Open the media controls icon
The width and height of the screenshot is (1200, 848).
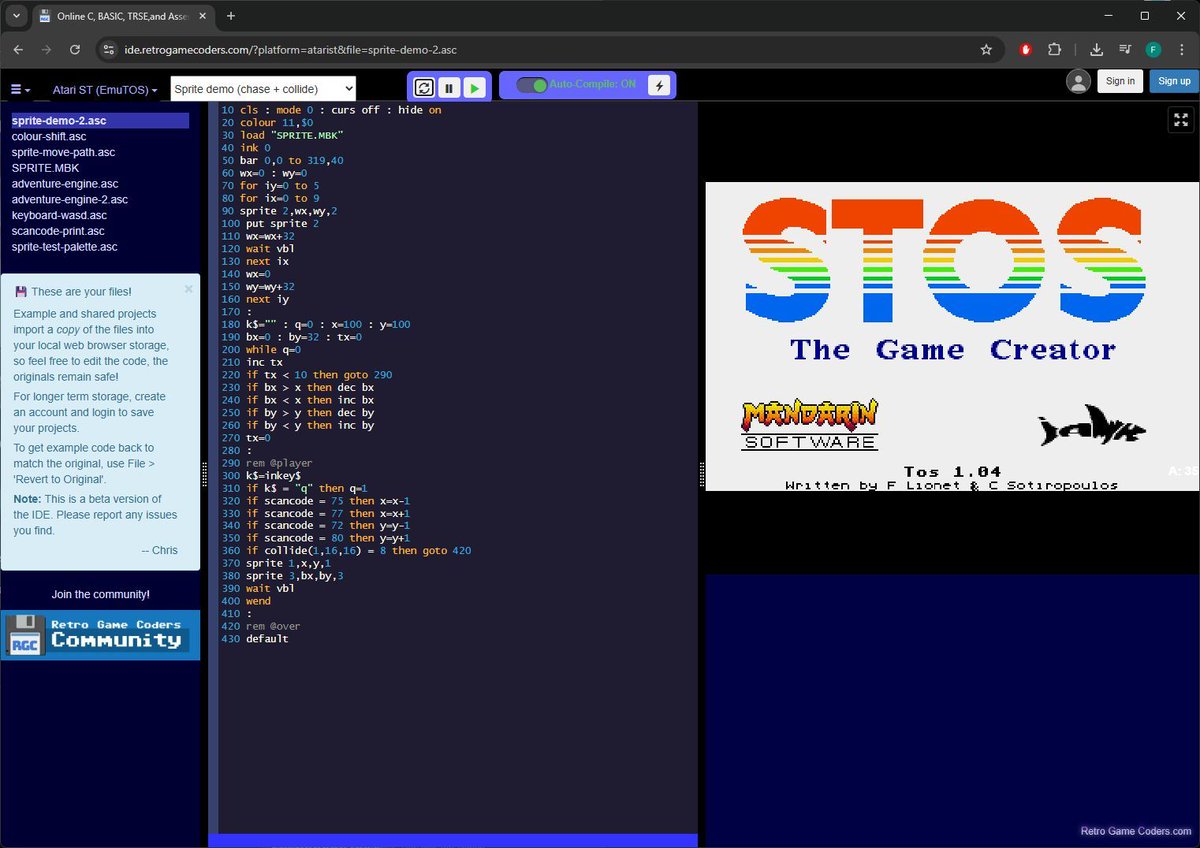point(1125,49)
